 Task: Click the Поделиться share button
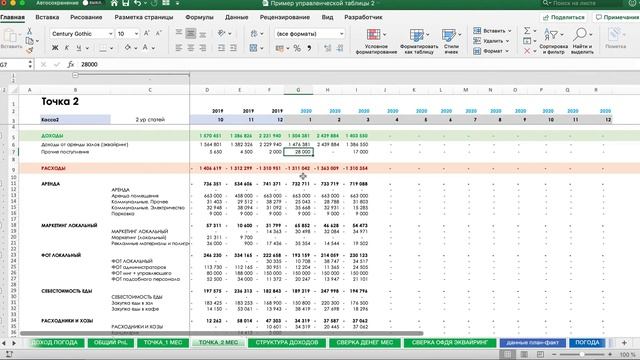point(564,17)
